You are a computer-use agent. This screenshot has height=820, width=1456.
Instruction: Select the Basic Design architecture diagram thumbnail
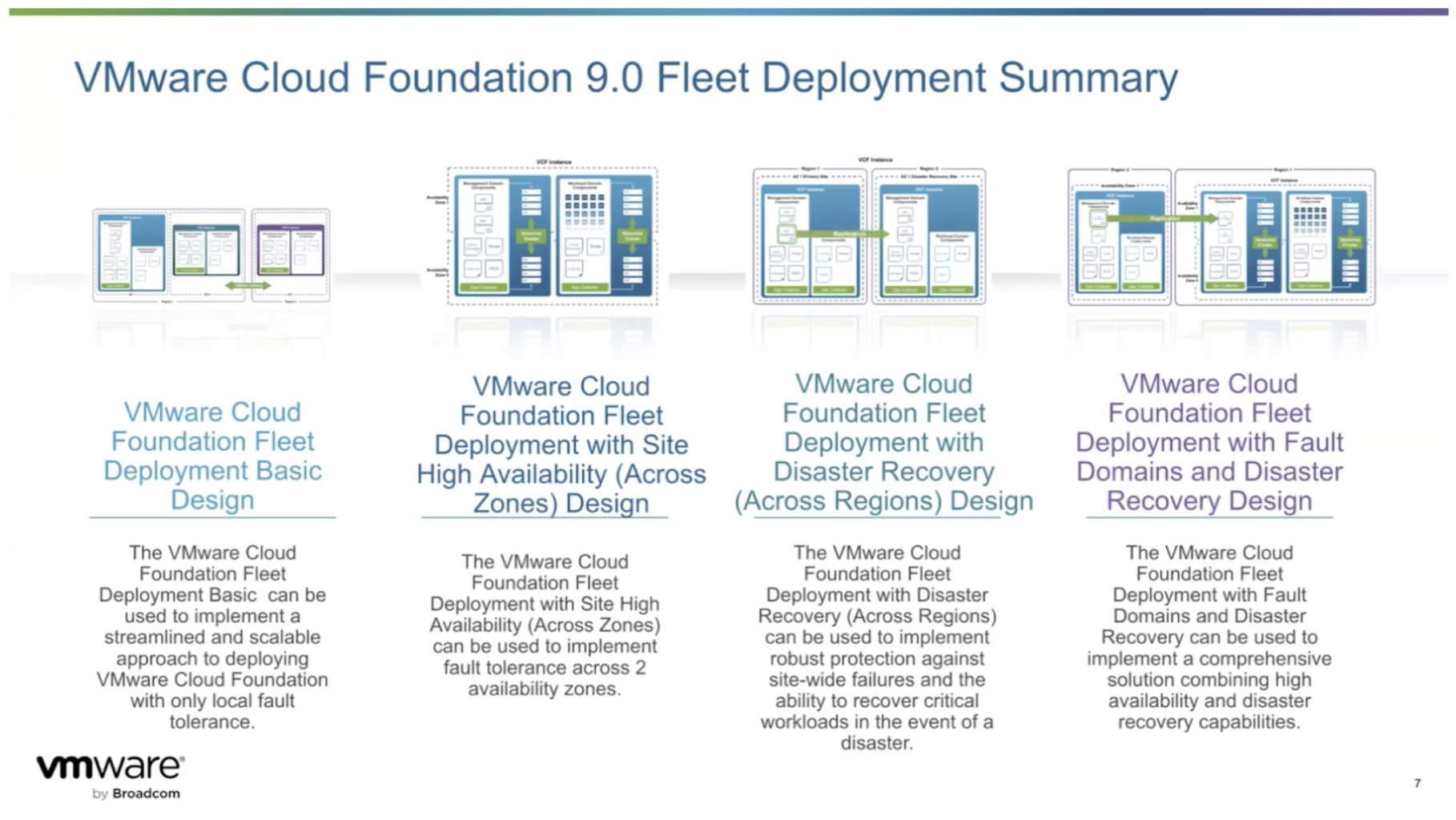[211, 255]
